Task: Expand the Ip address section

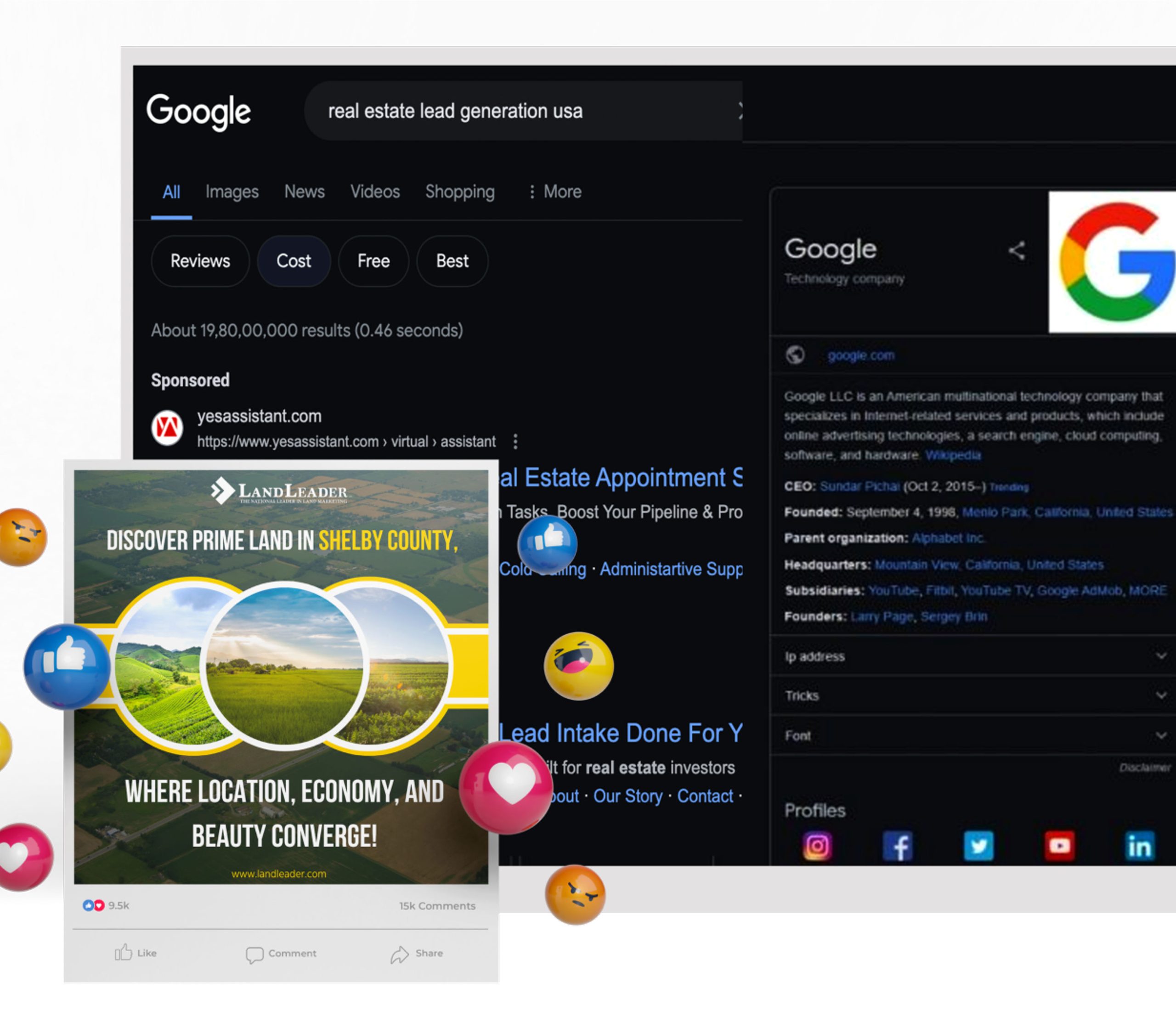Action: [x=973, y=656]
